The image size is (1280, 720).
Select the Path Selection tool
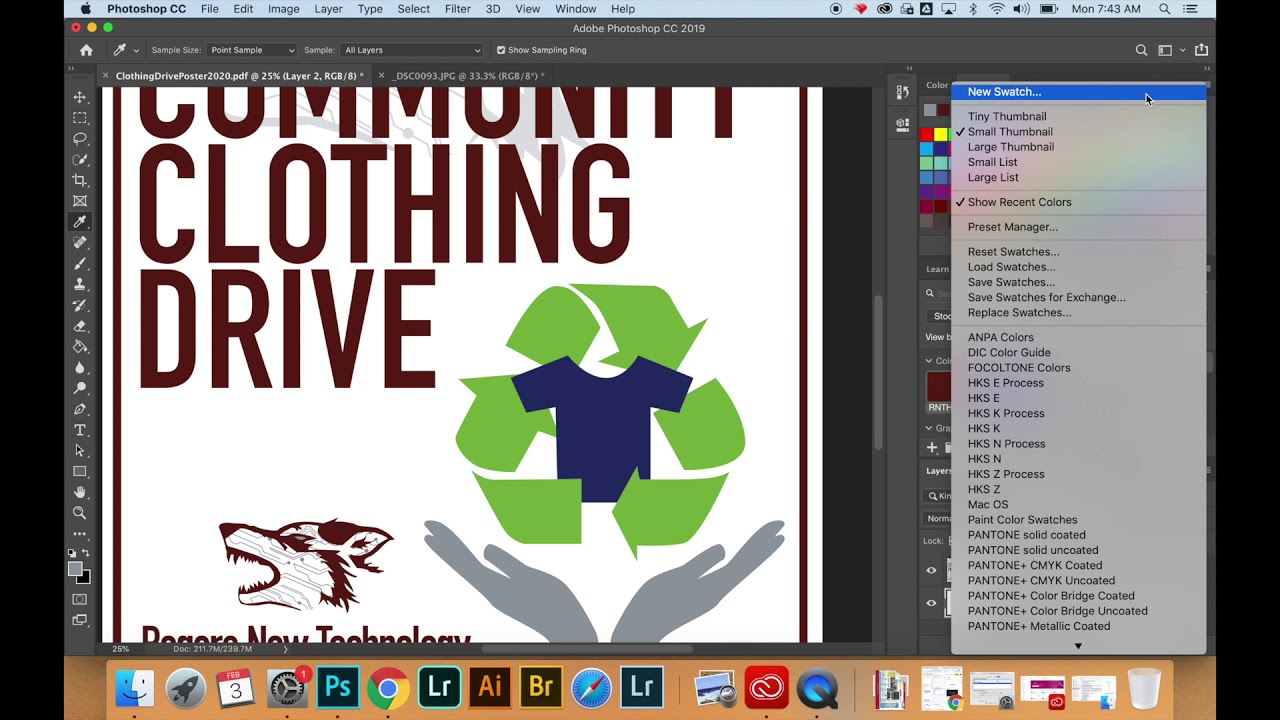click(80, 451)
